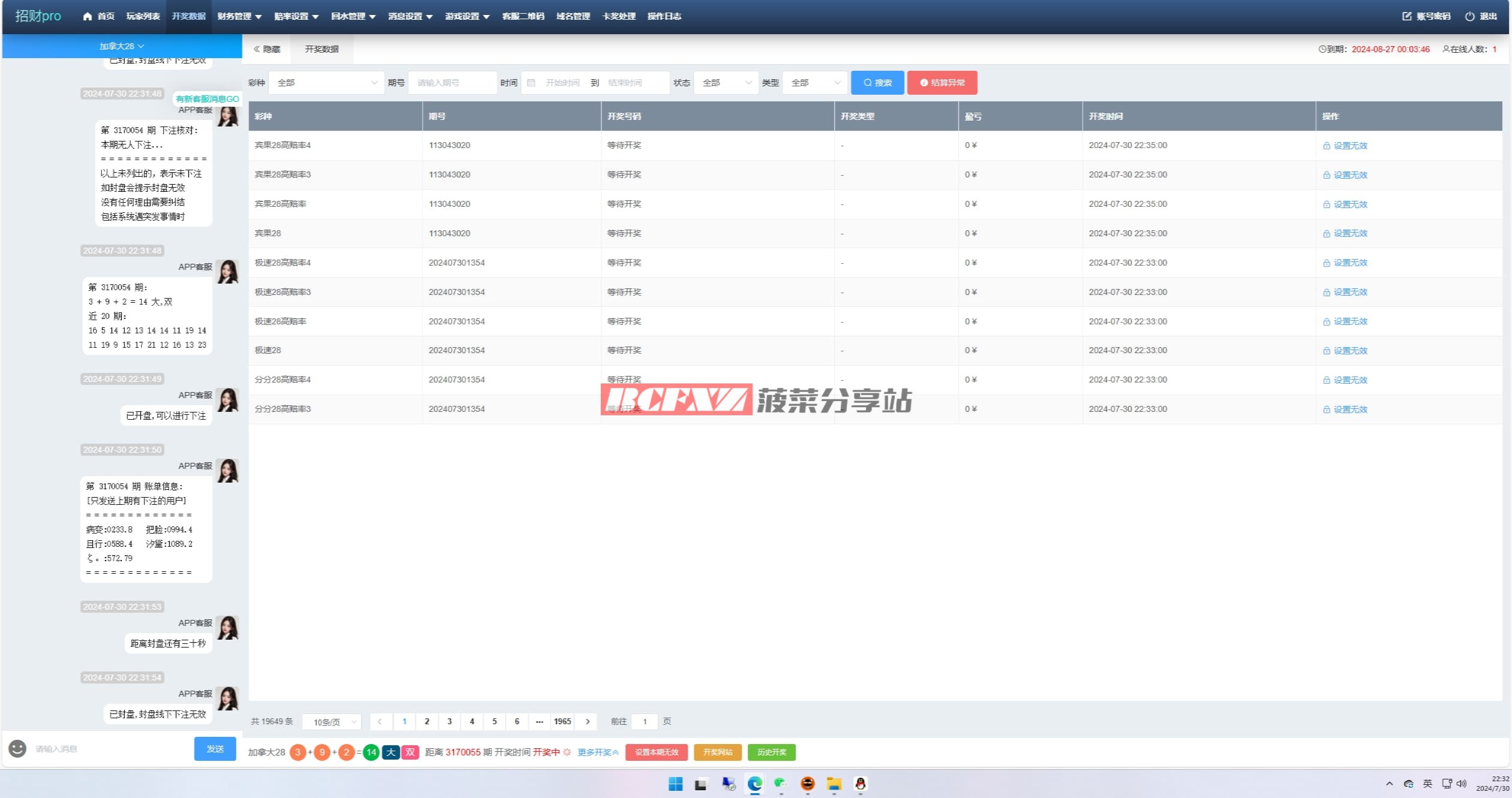Collapse sidebar with 隐藏 toggle

[267, 49]
